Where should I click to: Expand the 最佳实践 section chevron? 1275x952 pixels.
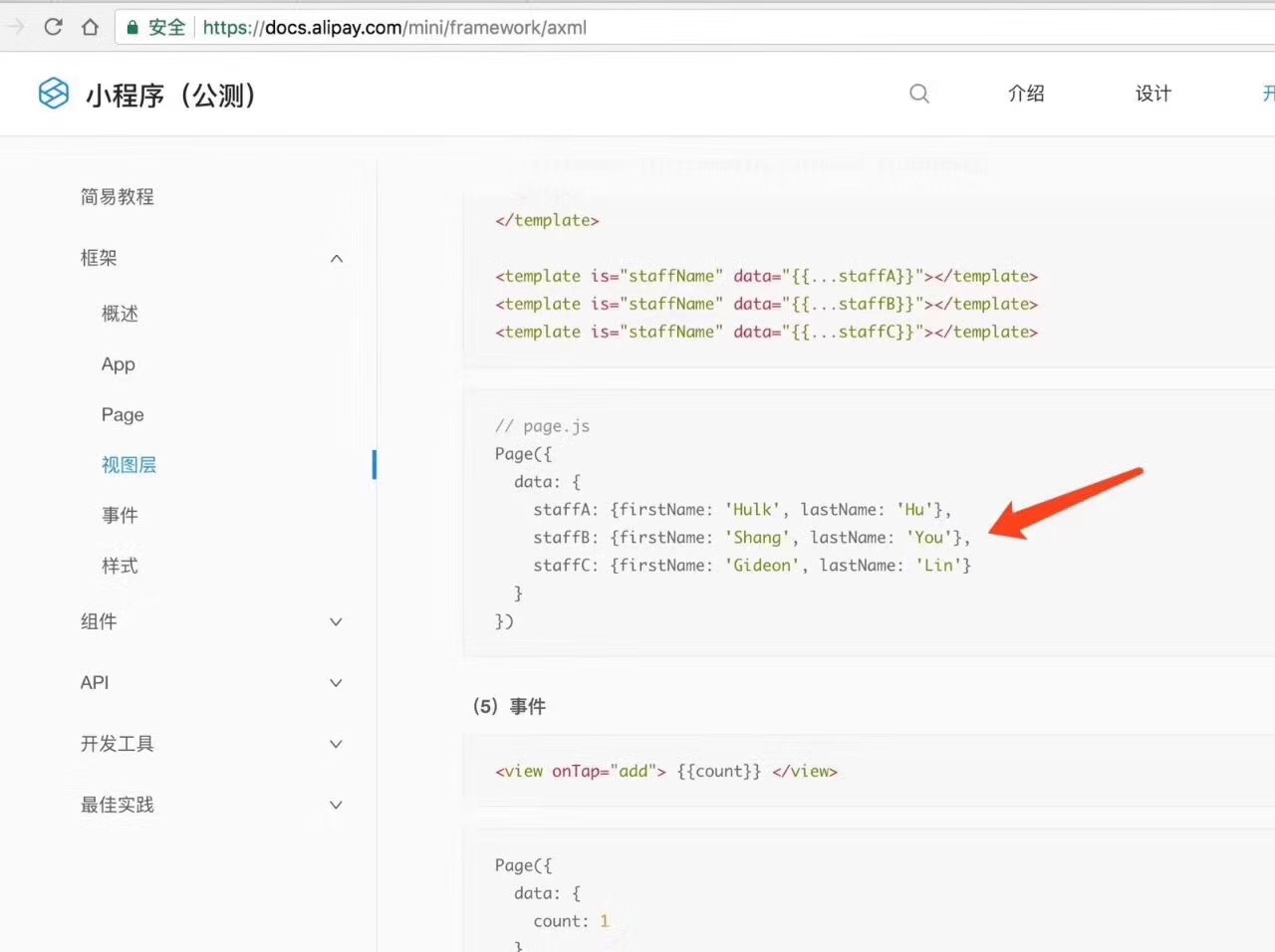(x=337, y=805)
